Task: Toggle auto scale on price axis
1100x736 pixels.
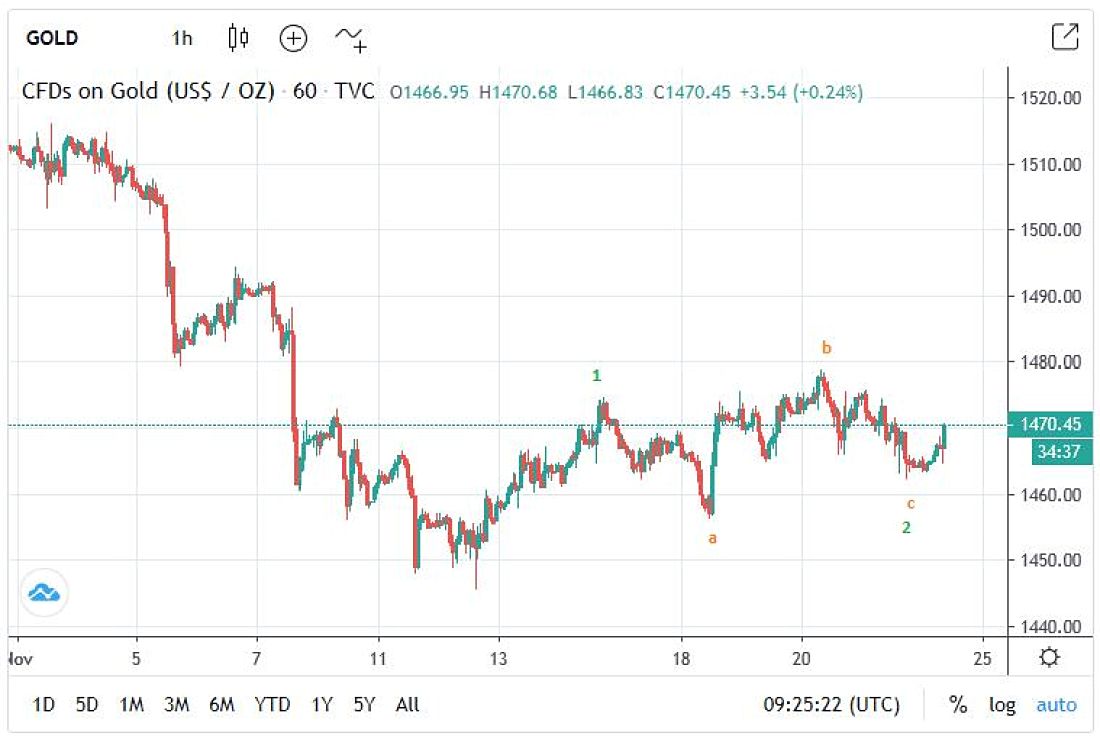Action: (x=1056, y=705)
